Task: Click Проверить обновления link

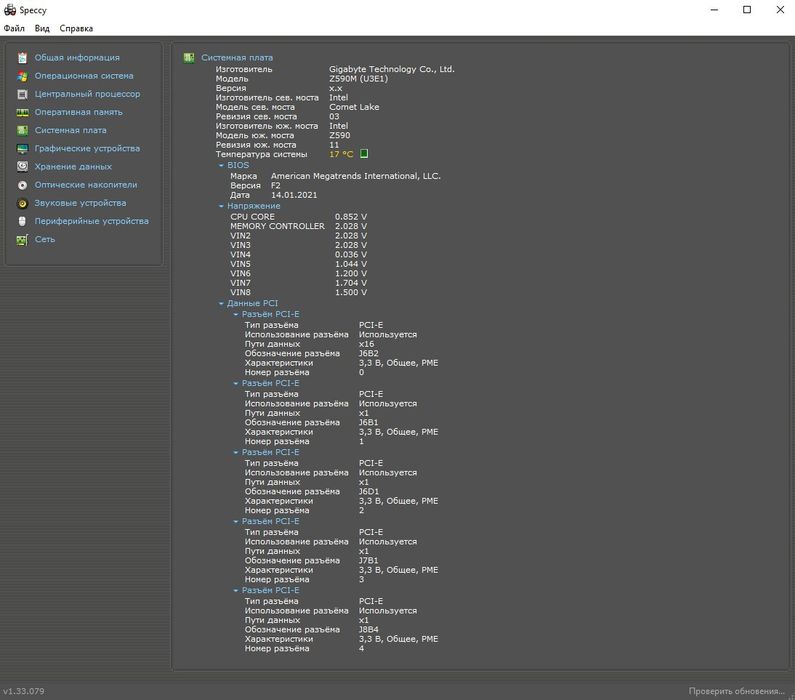Action: coord(736,691)
